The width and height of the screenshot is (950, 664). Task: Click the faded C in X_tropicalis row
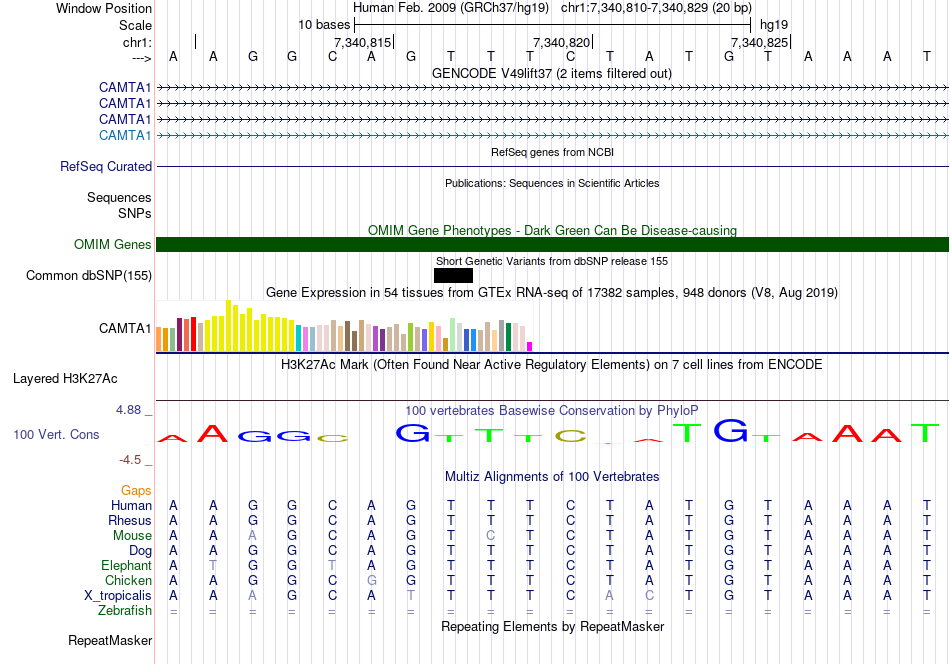pos(649,596)
